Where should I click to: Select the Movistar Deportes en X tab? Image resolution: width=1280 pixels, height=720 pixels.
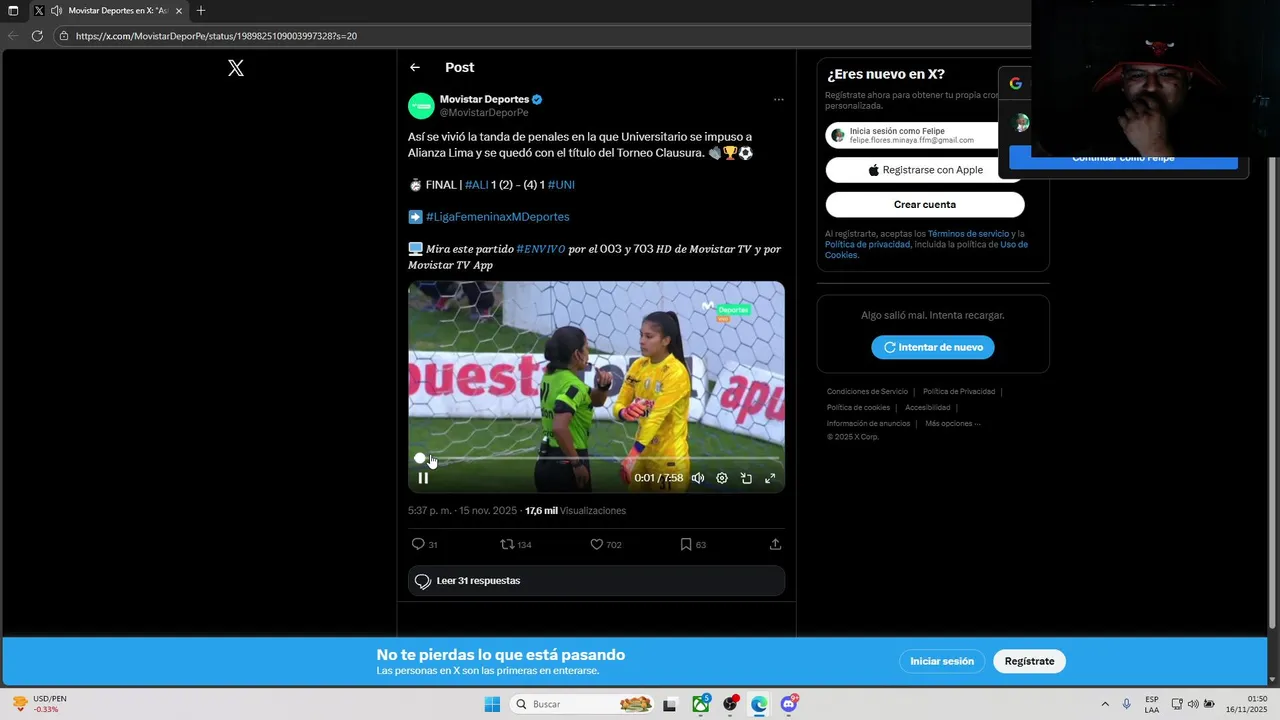click(108, 11)
